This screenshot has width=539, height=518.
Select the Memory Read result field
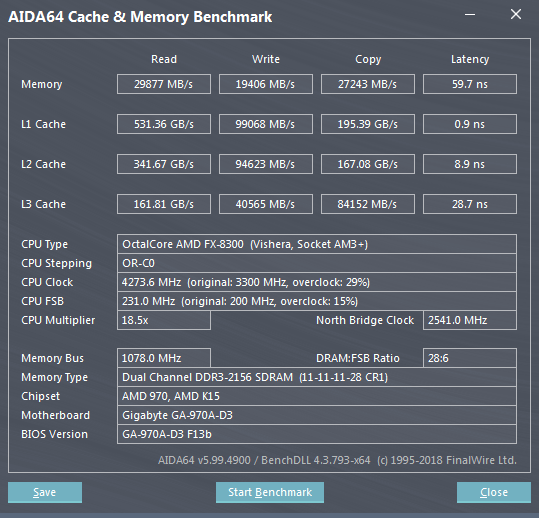[164, 84]
